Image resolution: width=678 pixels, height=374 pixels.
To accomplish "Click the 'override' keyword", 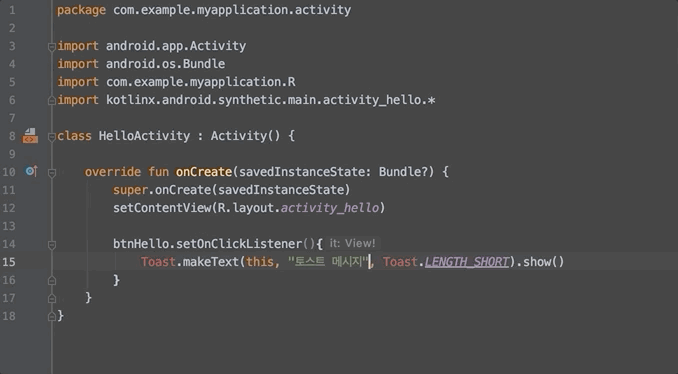I will click(x=113, y=172).
